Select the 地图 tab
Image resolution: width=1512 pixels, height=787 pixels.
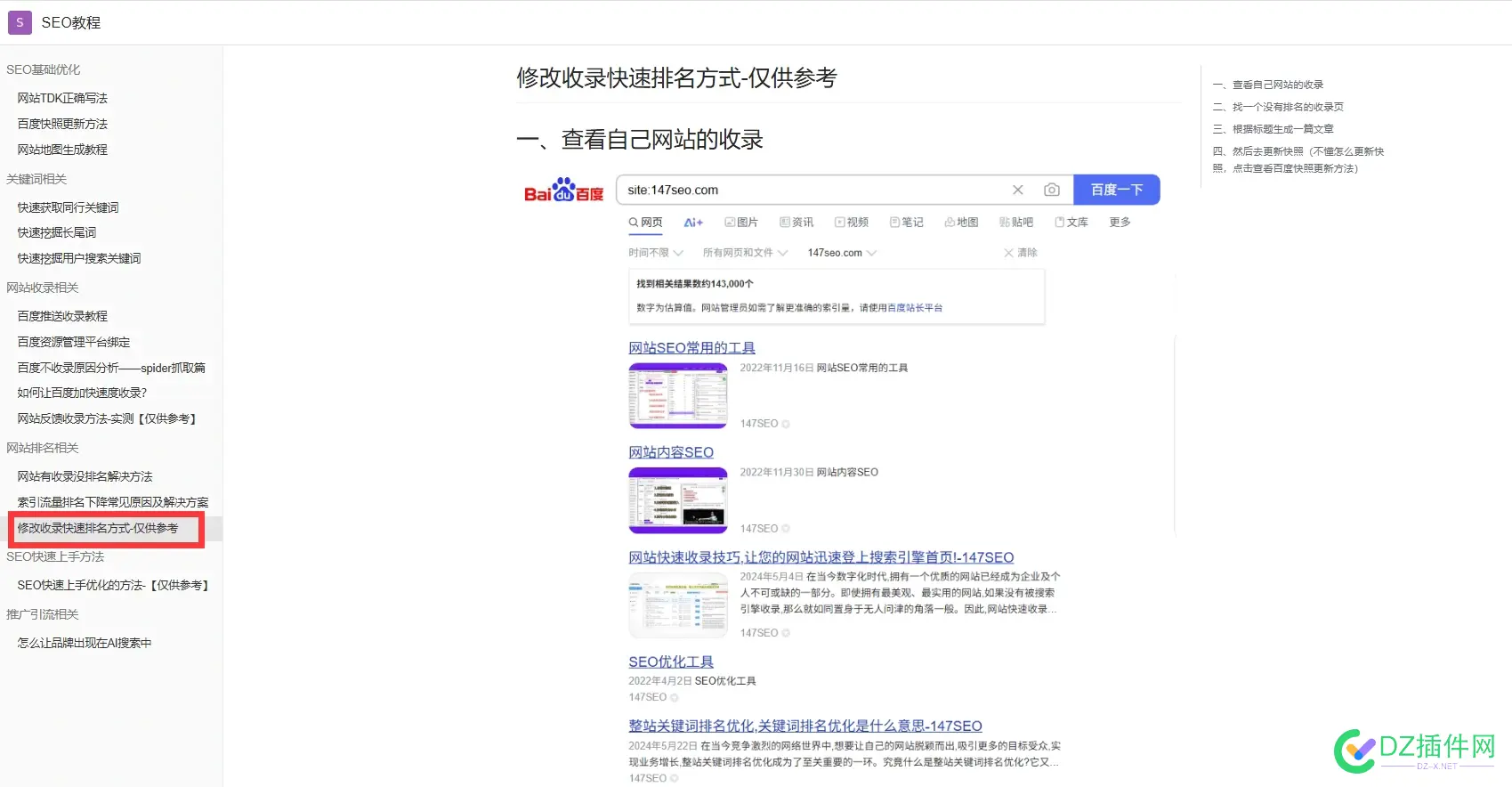[962, 223]
